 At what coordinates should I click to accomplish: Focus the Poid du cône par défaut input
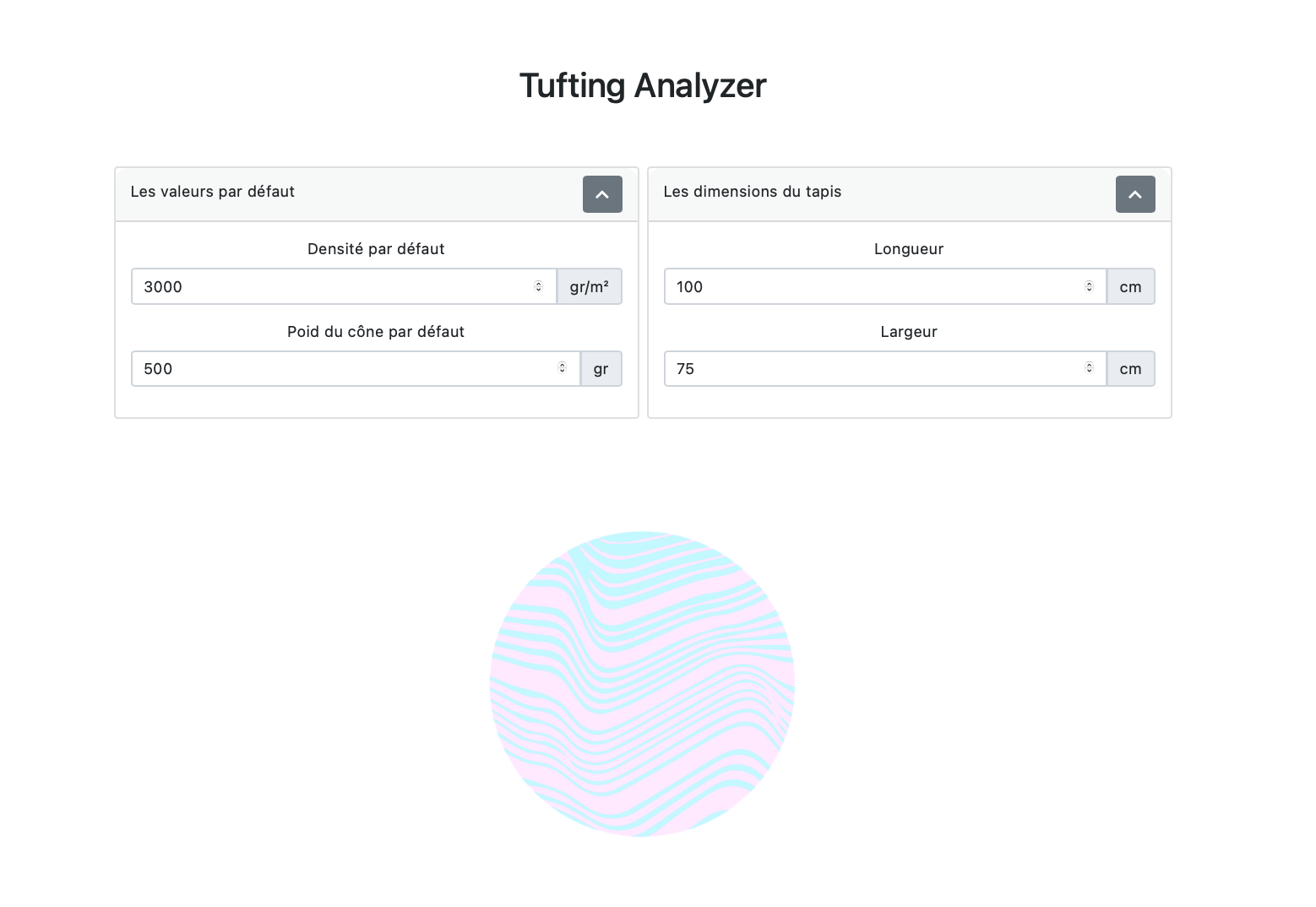coord(356,368)
